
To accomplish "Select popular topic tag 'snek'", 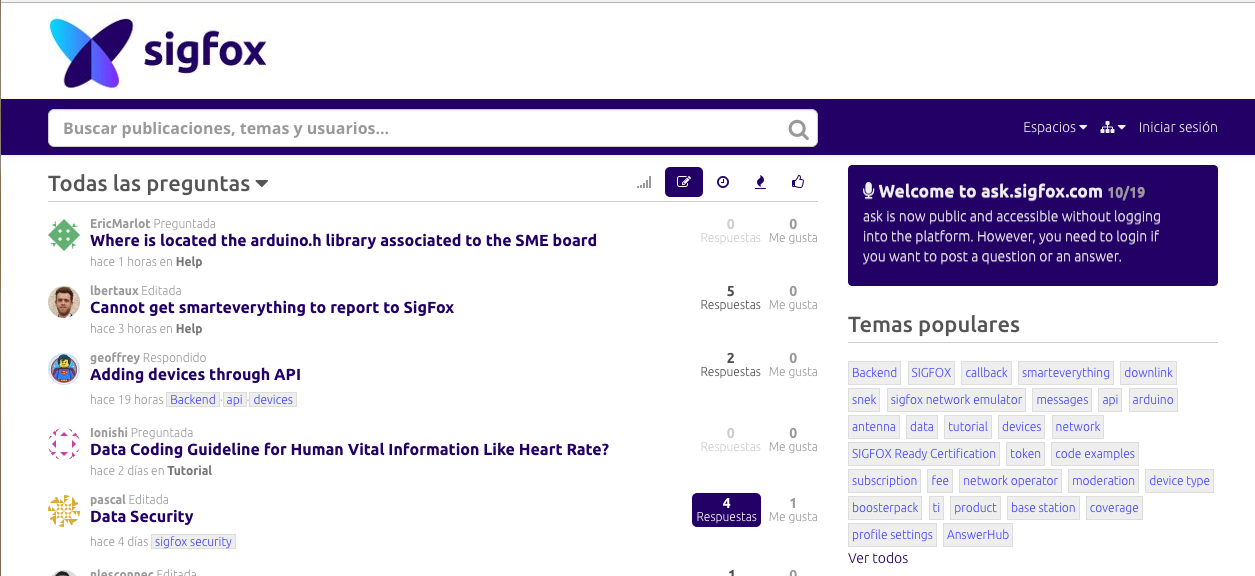I will [x=864, y=400].
